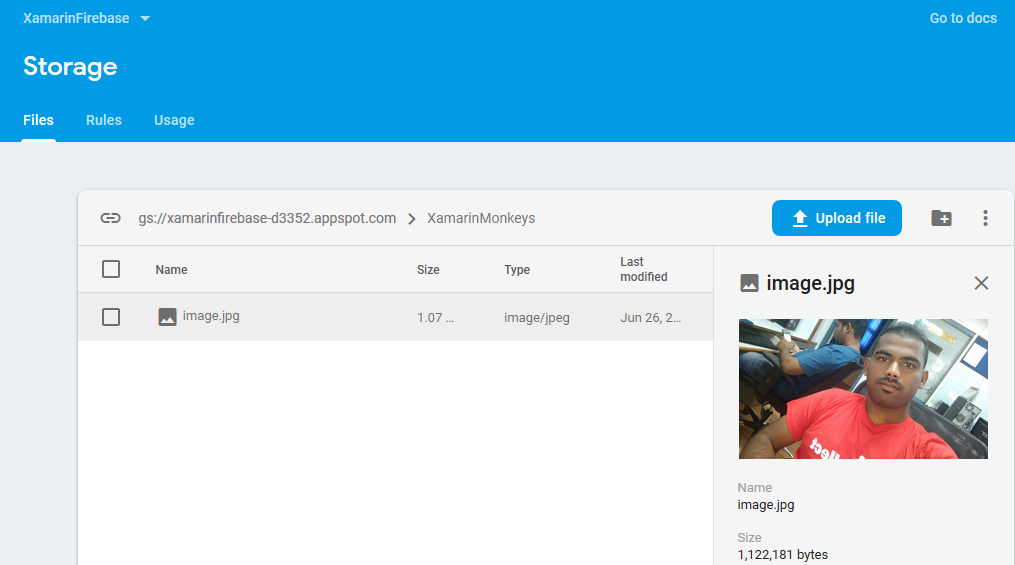Viewport: 1015px width, 565px height.
Task: Create a new folder icon
Action: tap(941, 218)
